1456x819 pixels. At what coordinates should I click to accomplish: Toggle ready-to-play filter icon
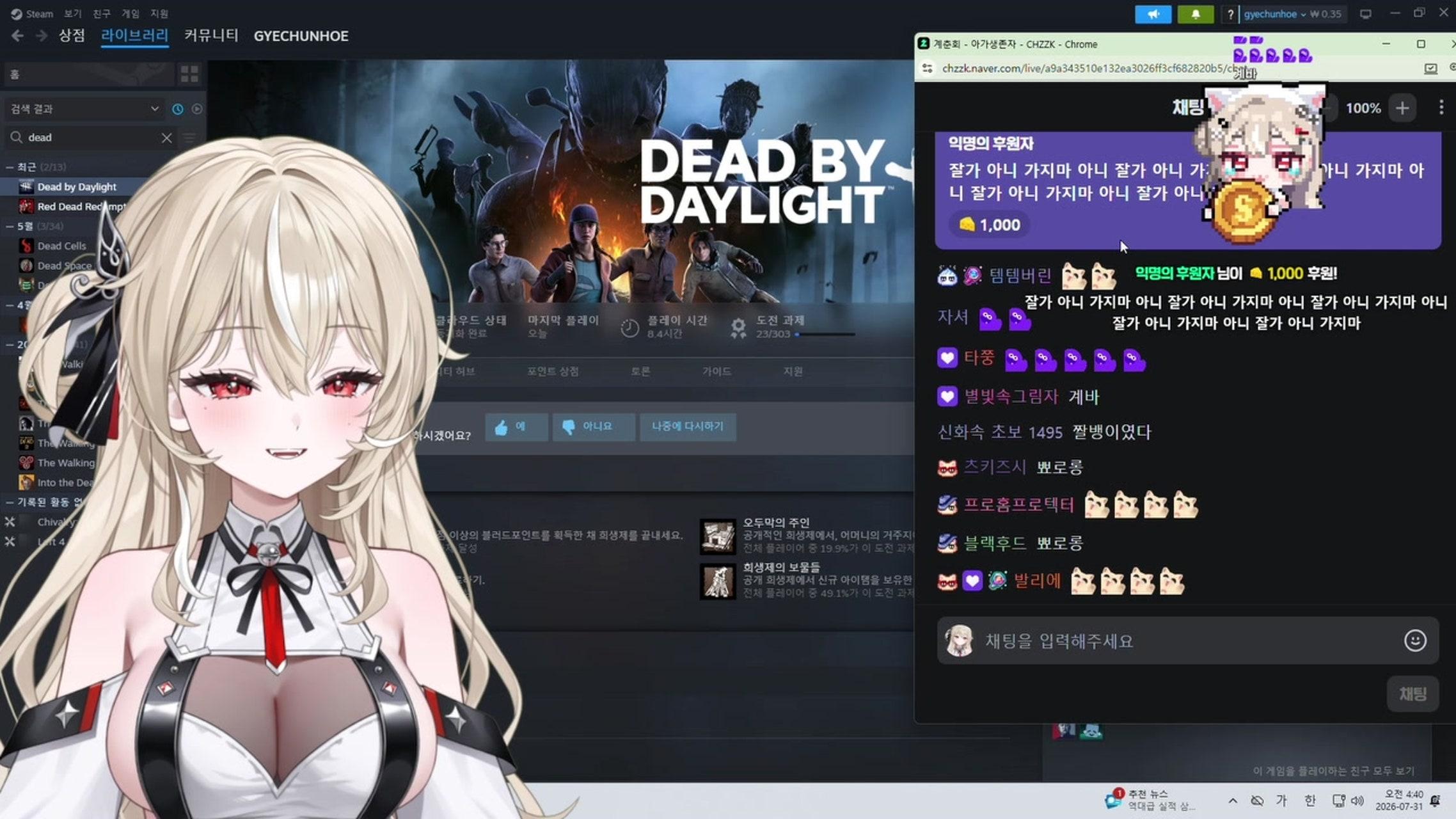click(x=197, y=109)
